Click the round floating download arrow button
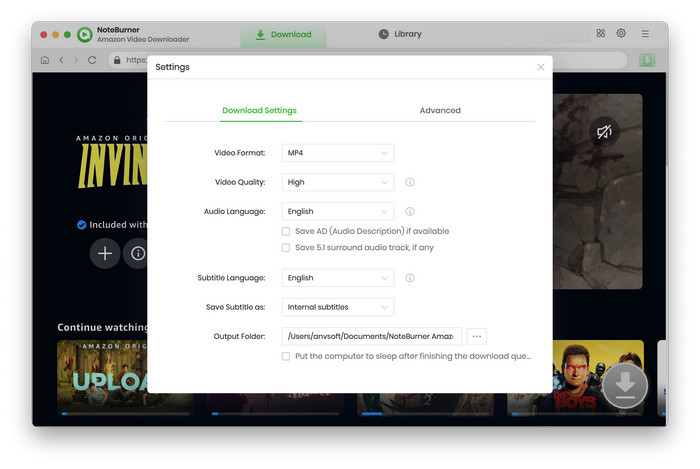The image size is (700, 469). point(625,386)
